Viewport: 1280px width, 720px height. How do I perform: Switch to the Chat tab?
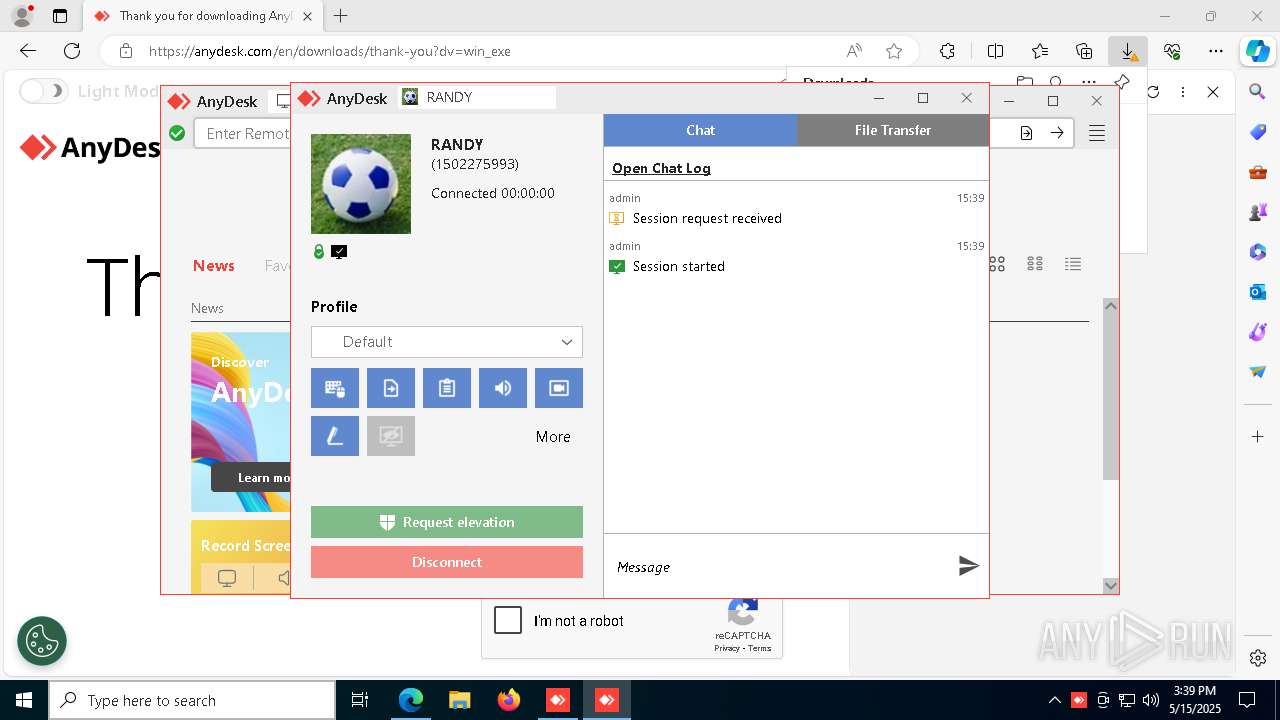click(700, 130)
